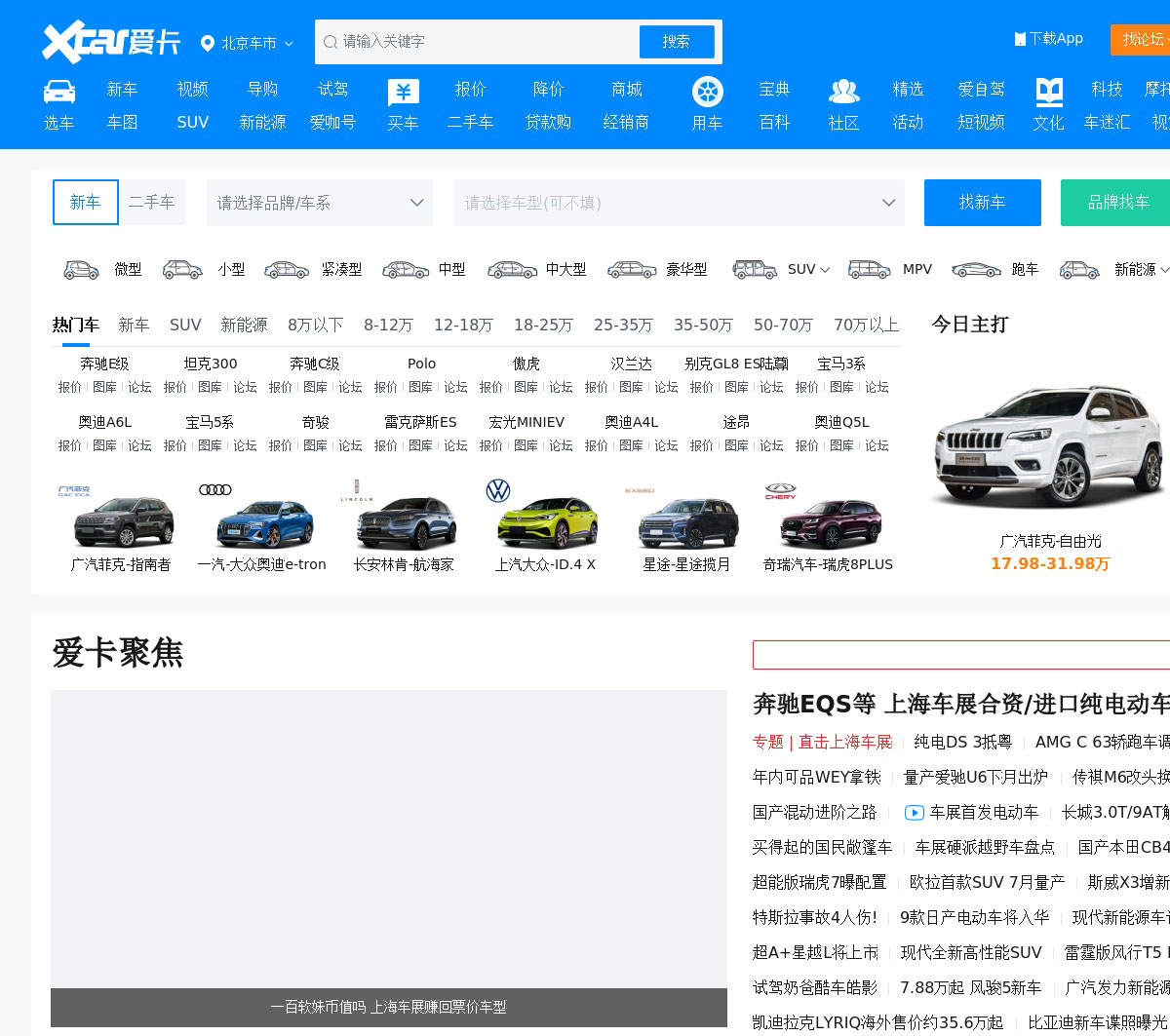Select the 新车 search mode toggle
The height and width of the screenshot is (1036, 1170).
point(86,202)
